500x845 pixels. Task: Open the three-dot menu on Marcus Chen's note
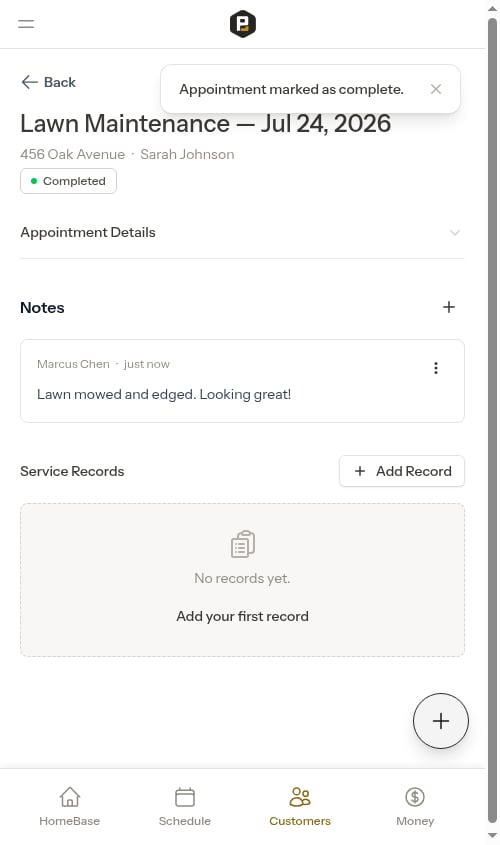(x=436, y=368)
